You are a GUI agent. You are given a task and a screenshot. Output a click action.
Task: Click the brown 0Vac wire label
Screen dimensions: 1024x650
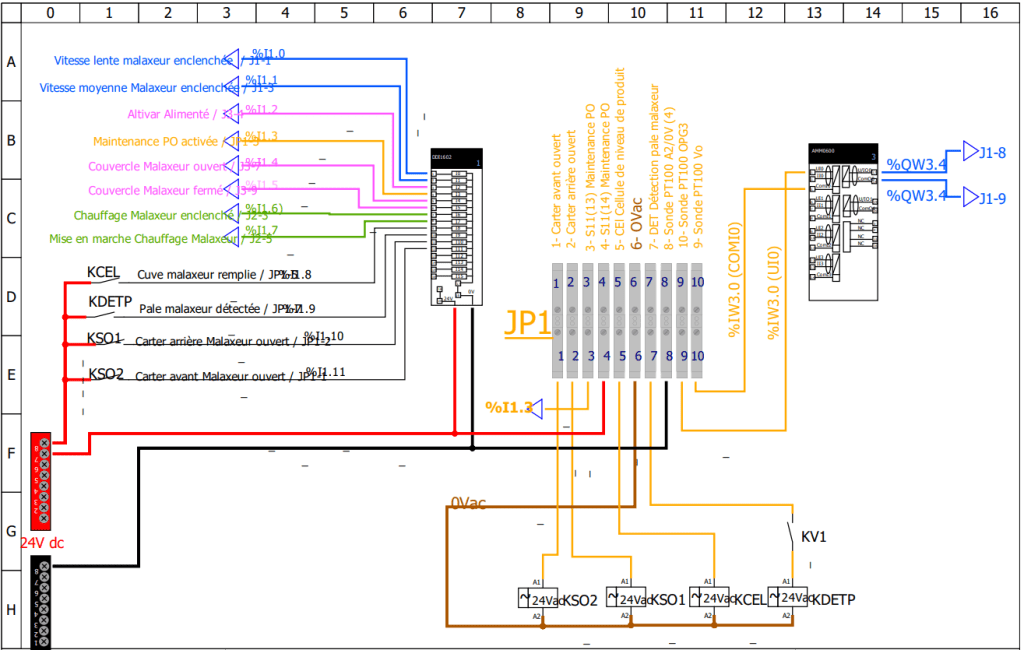(468, 502)
